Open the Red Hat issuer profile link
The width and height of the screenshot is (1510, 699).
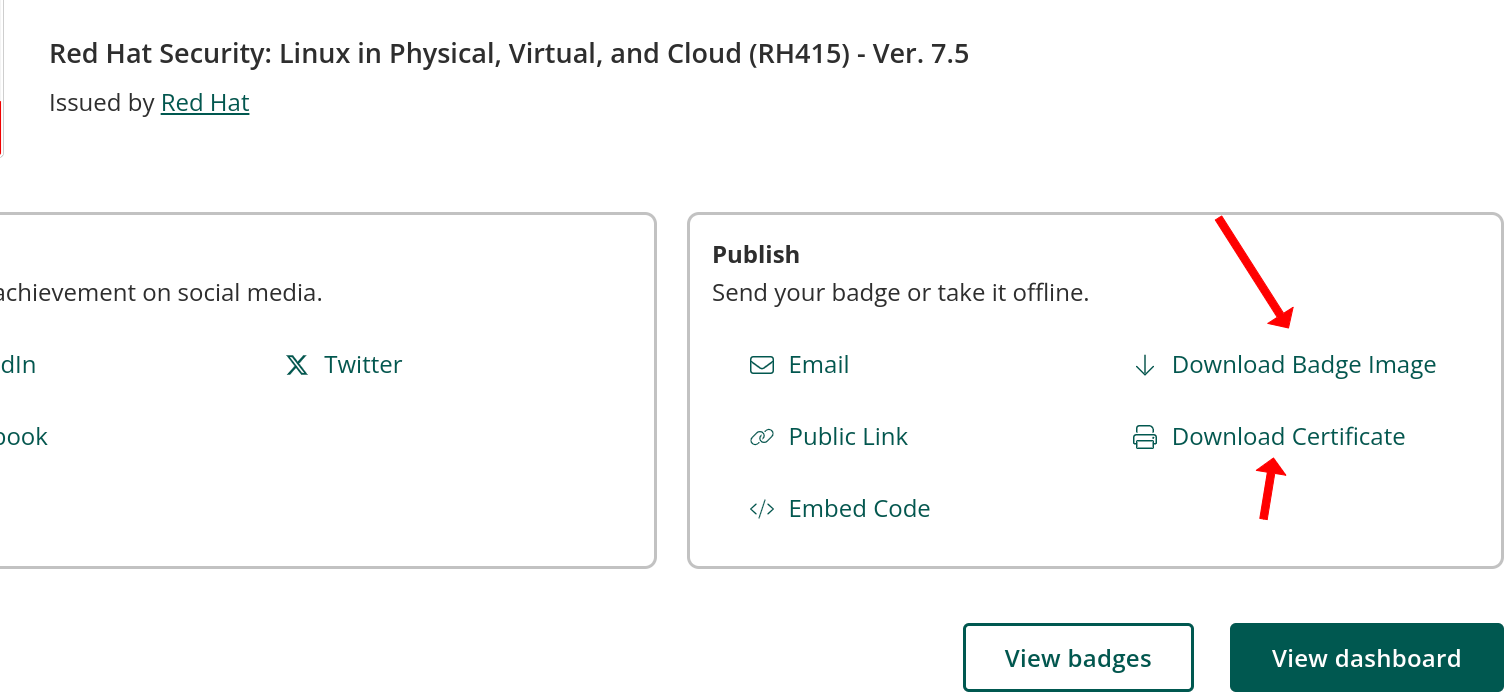(x=204, y=102)
